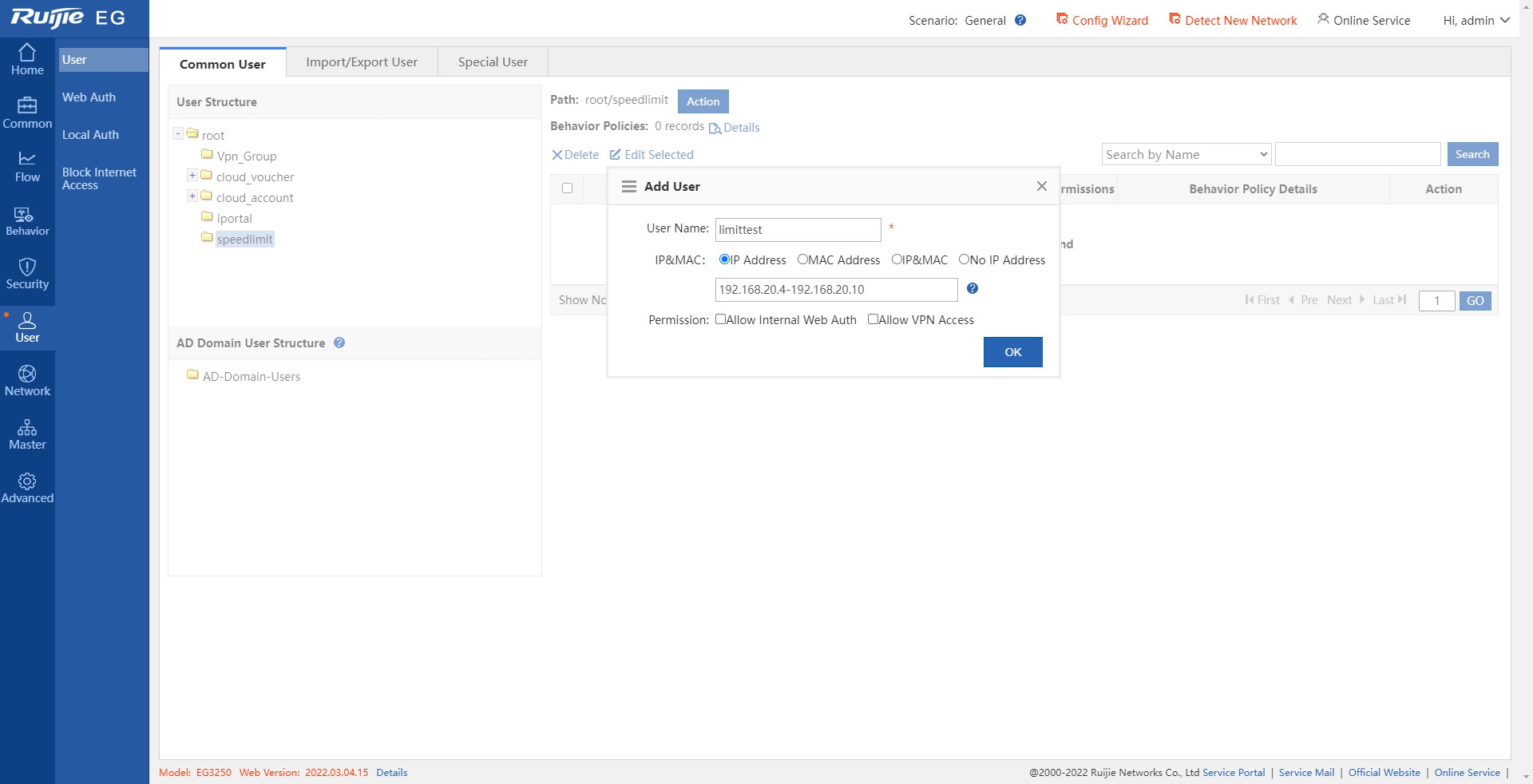Open the Home section in sidebar
Image resolution: width=1533 pixels, height=784 pixels.
coord(27,60)
